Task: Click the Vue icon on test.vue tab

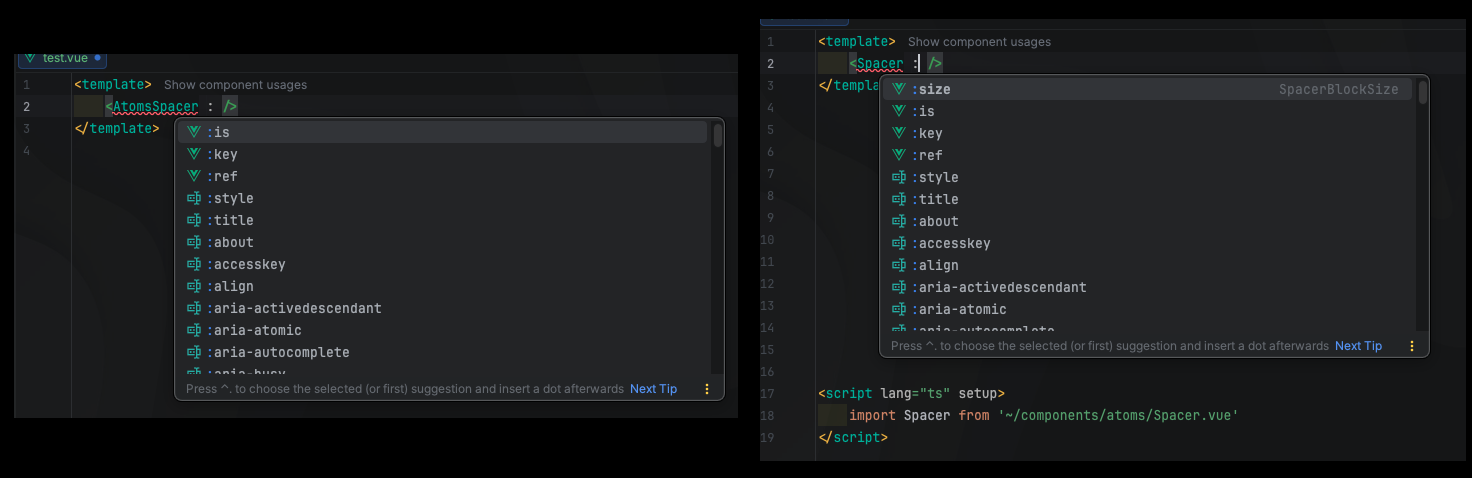Action: 30,58
